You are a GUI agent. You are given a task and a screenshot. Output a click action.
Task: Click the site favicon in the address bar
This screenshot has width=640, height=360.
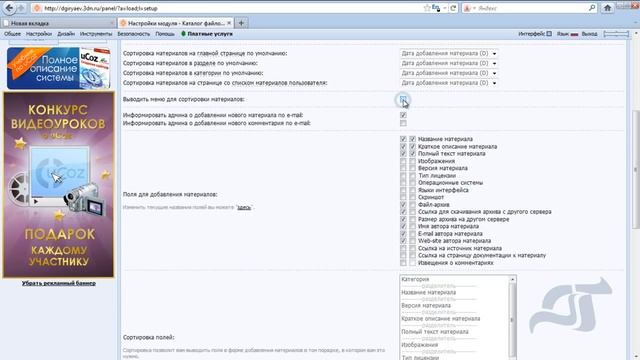click(37, 8)
